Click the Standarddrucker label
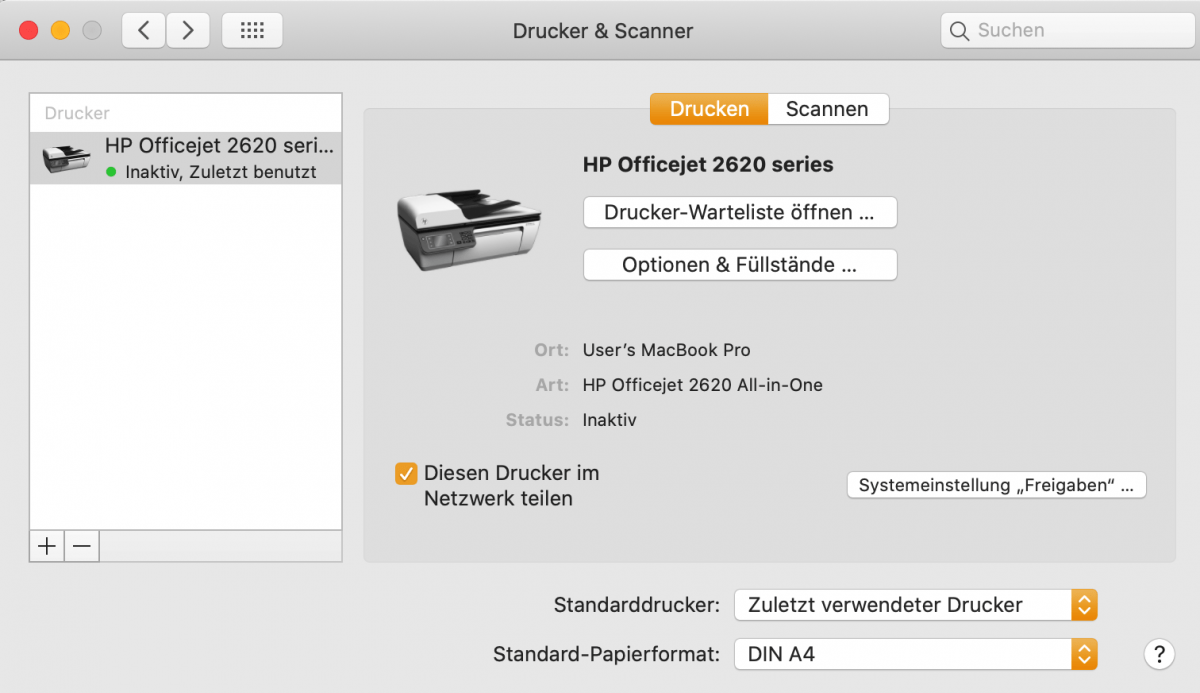This screenshot has width=1200, height=693. tap(637, 605)
